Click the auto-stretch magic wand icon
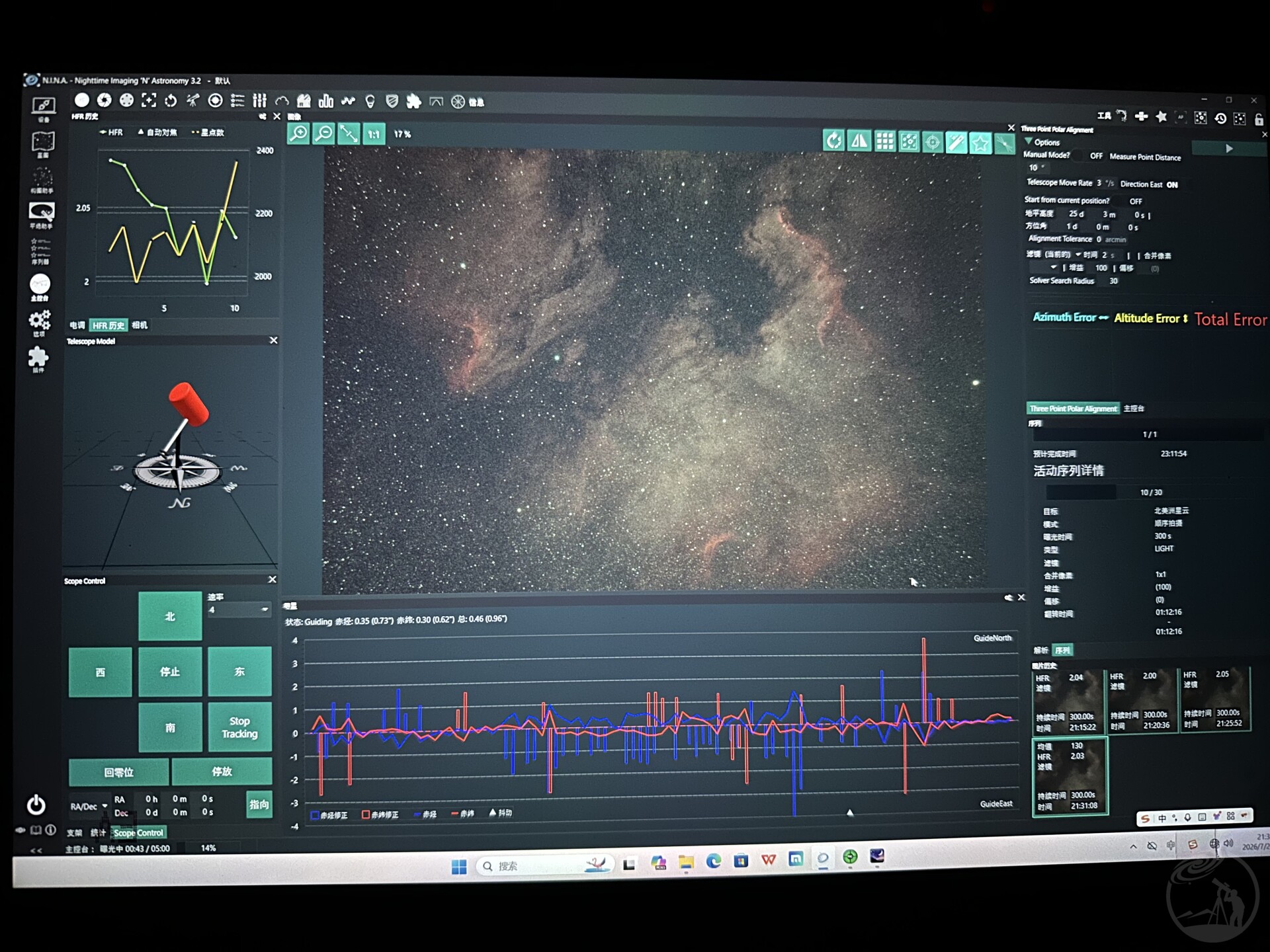 click(956, 142)
